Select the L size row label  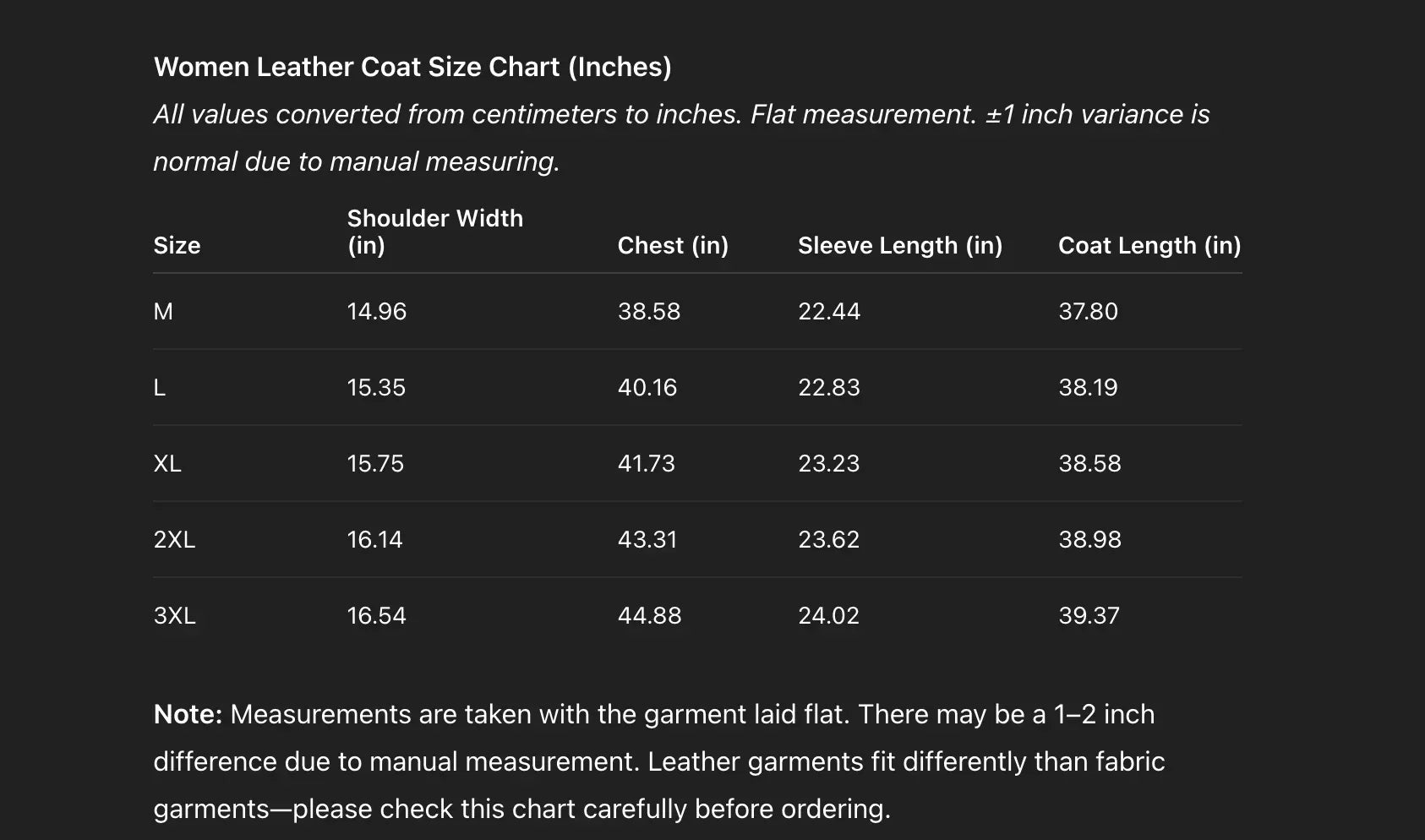click(x=159, y=387)
